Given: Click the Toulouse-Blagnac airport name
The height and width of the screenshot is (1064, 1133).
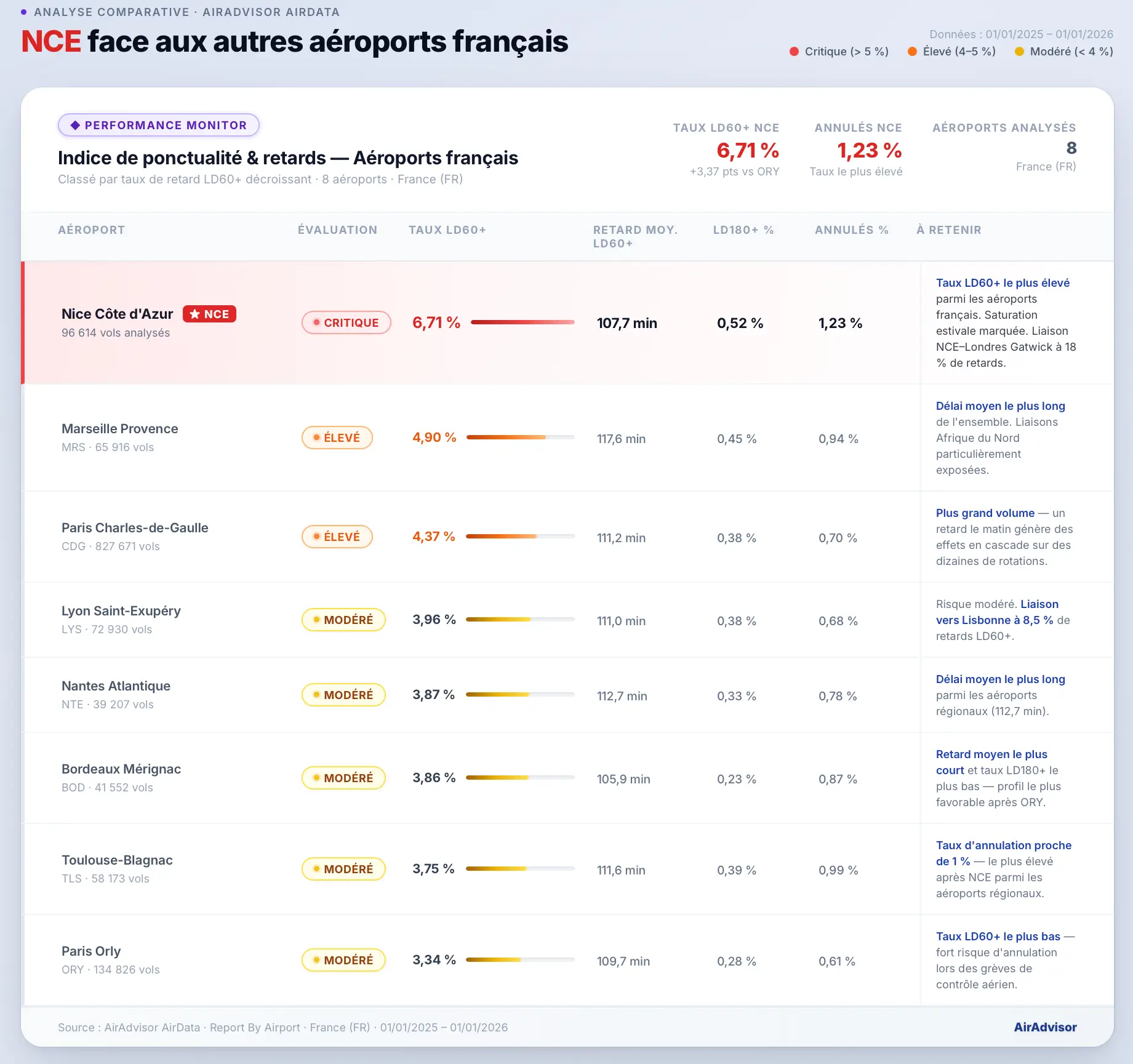Looking at the screenshot, I should click(117, 860).
